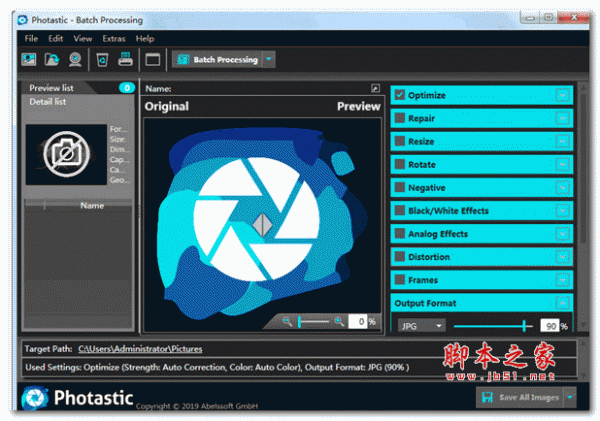Expand the Negative section chevron
This screenshot has width=600, height=421.
[562, 188]
